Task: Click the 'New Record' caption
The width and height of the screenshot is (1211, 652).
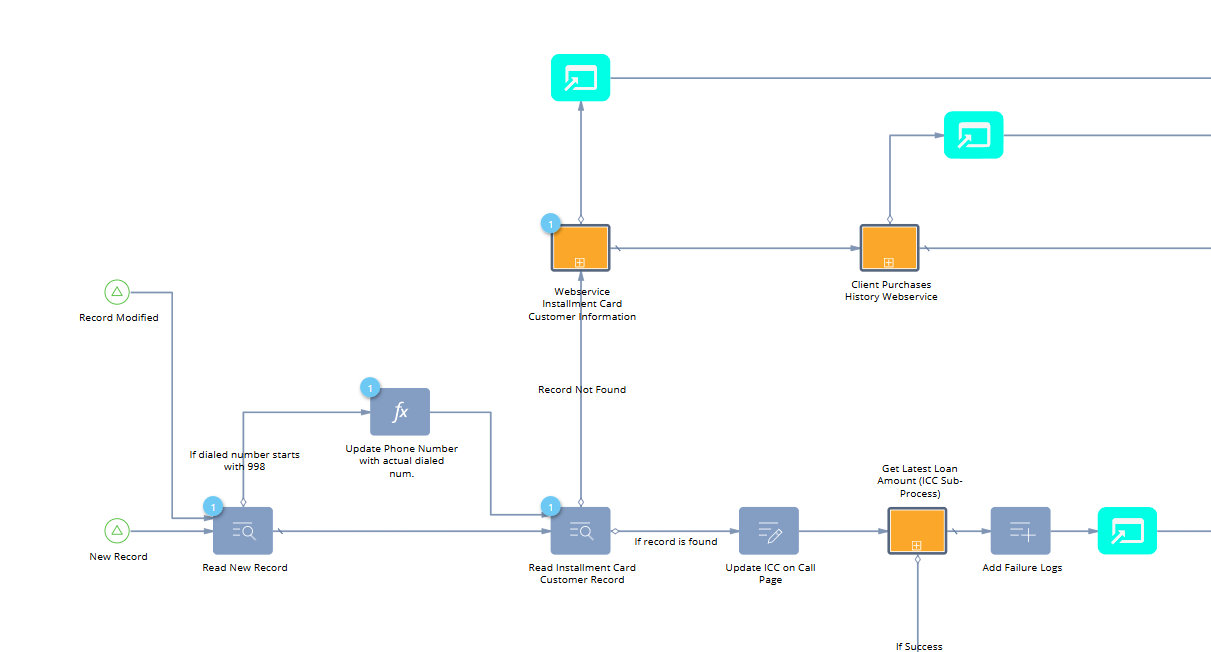Action: (x=118, y=557)
